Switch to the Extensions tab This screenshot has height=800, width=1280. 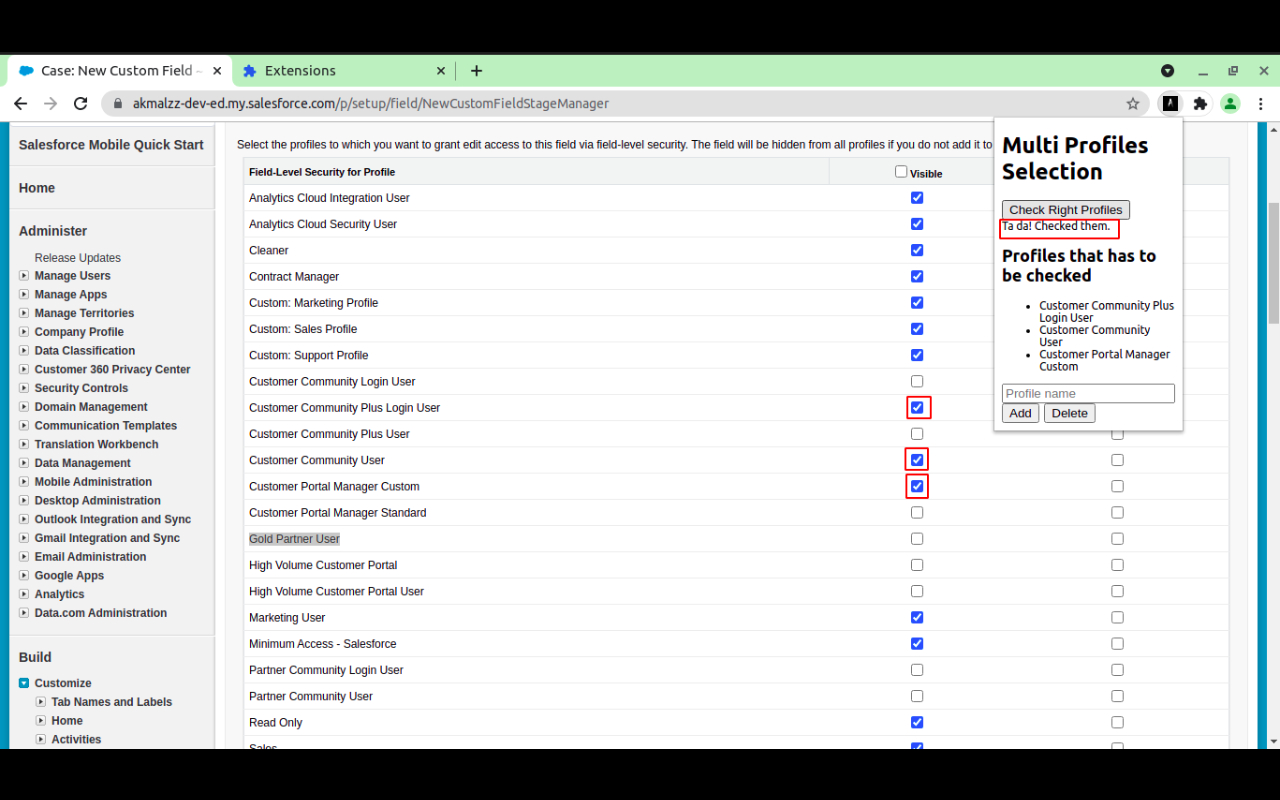coord(344,71)
